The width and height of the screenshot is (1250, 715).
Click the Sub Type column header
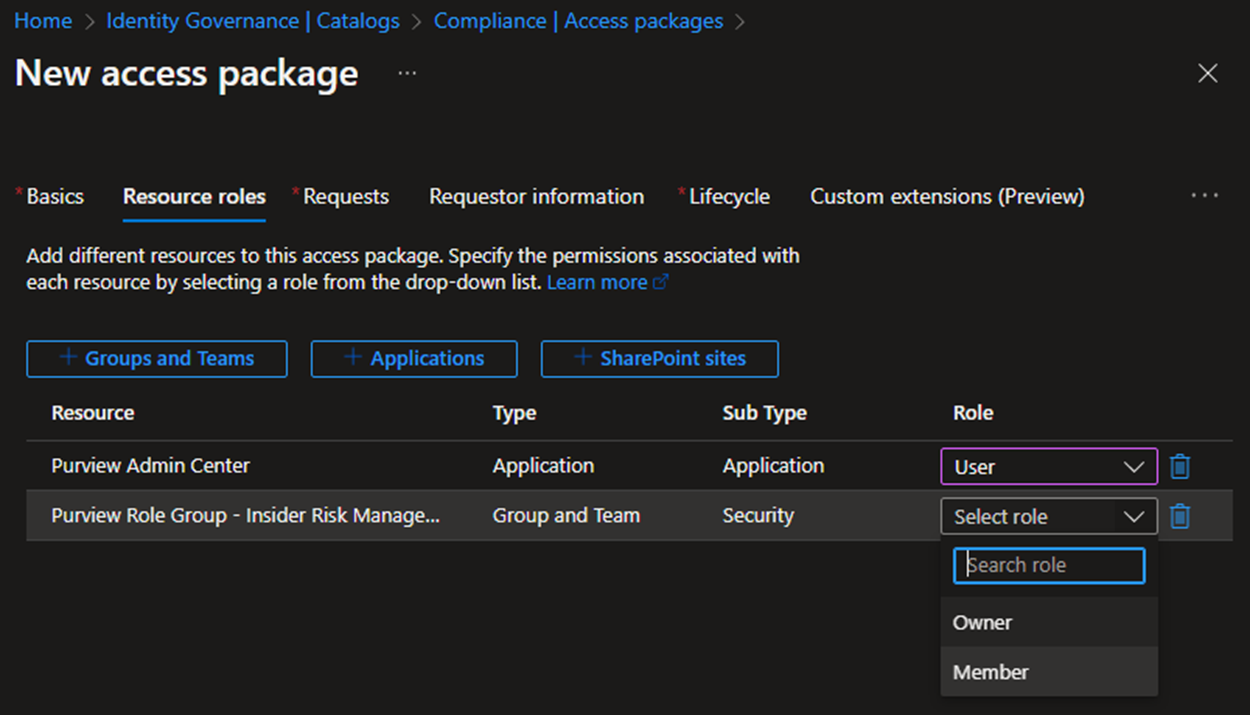pos(765,413)
